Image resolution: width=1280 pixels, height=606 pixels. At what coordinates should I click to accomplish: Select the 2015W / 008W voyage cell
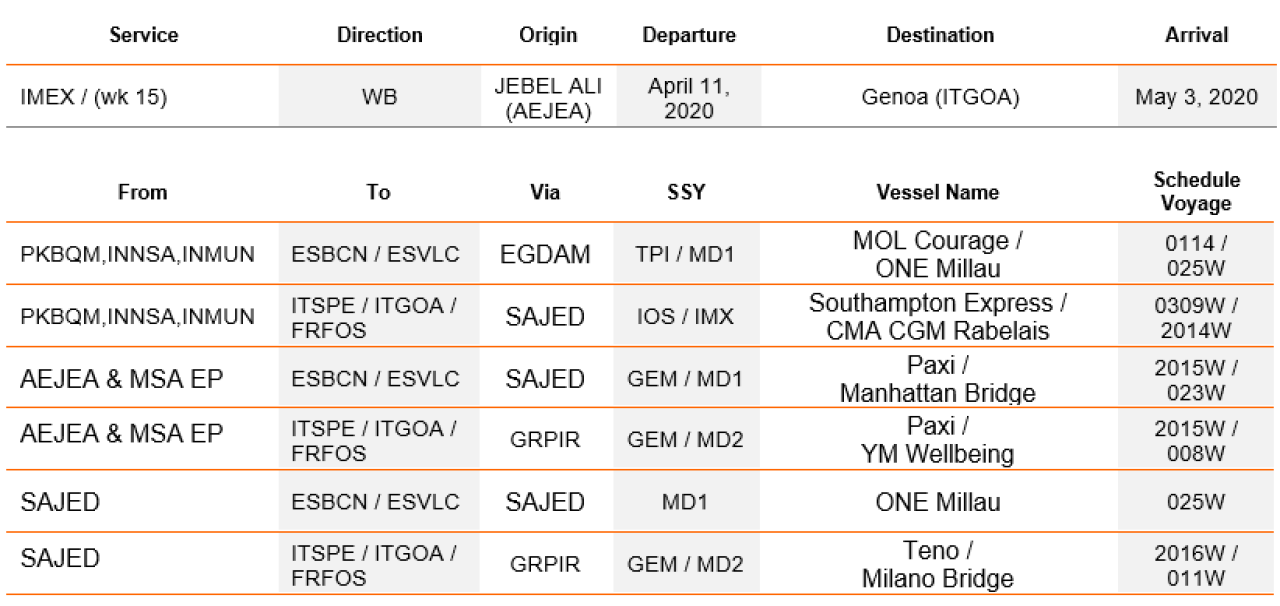point(1196,441)
